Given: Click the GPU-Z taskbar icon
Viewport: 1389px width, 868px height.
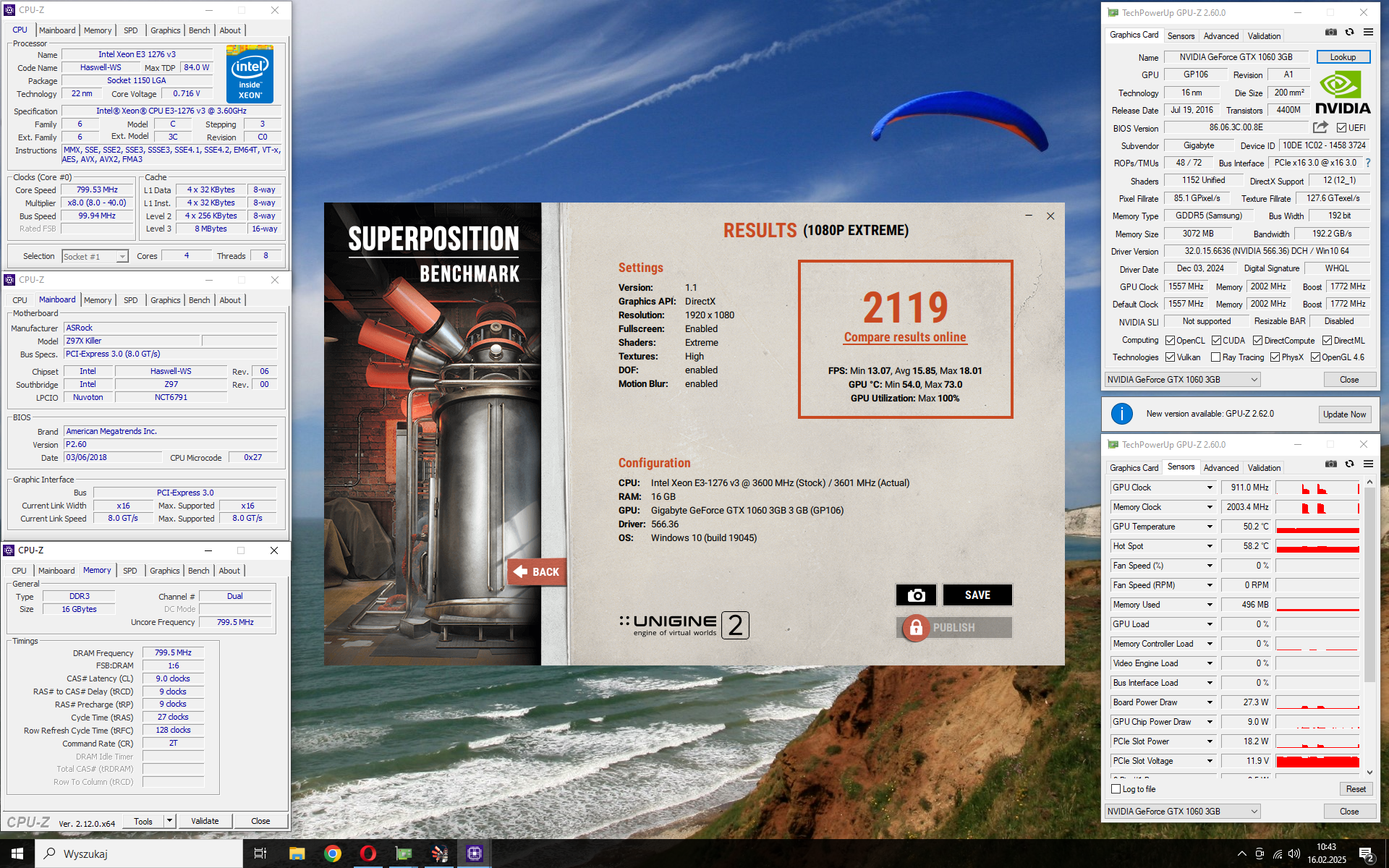Looking at the screenshot, I should [x=404, y=854].
